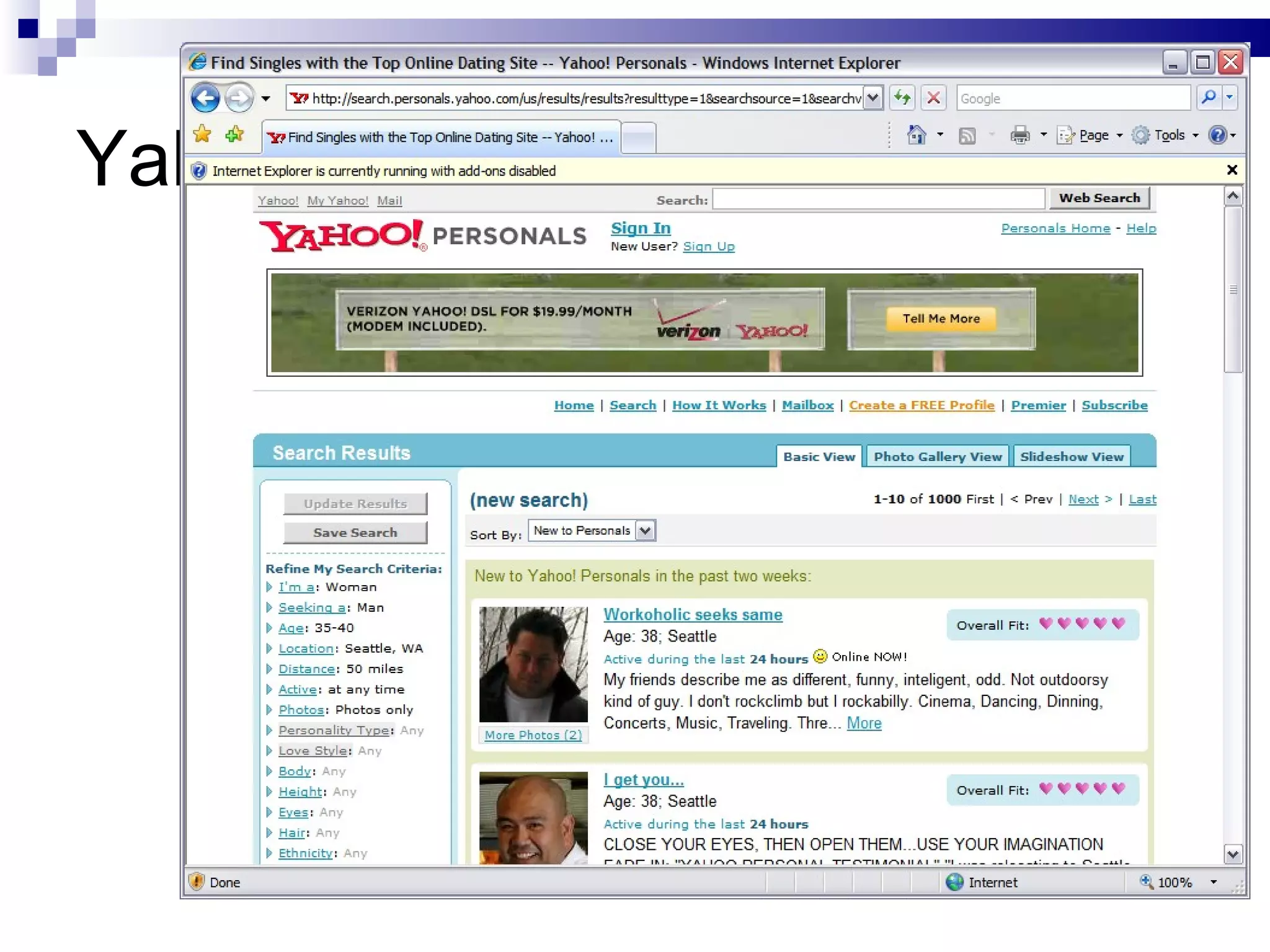
Task: Open the Favorites Center star
Action: coord(202,134)
